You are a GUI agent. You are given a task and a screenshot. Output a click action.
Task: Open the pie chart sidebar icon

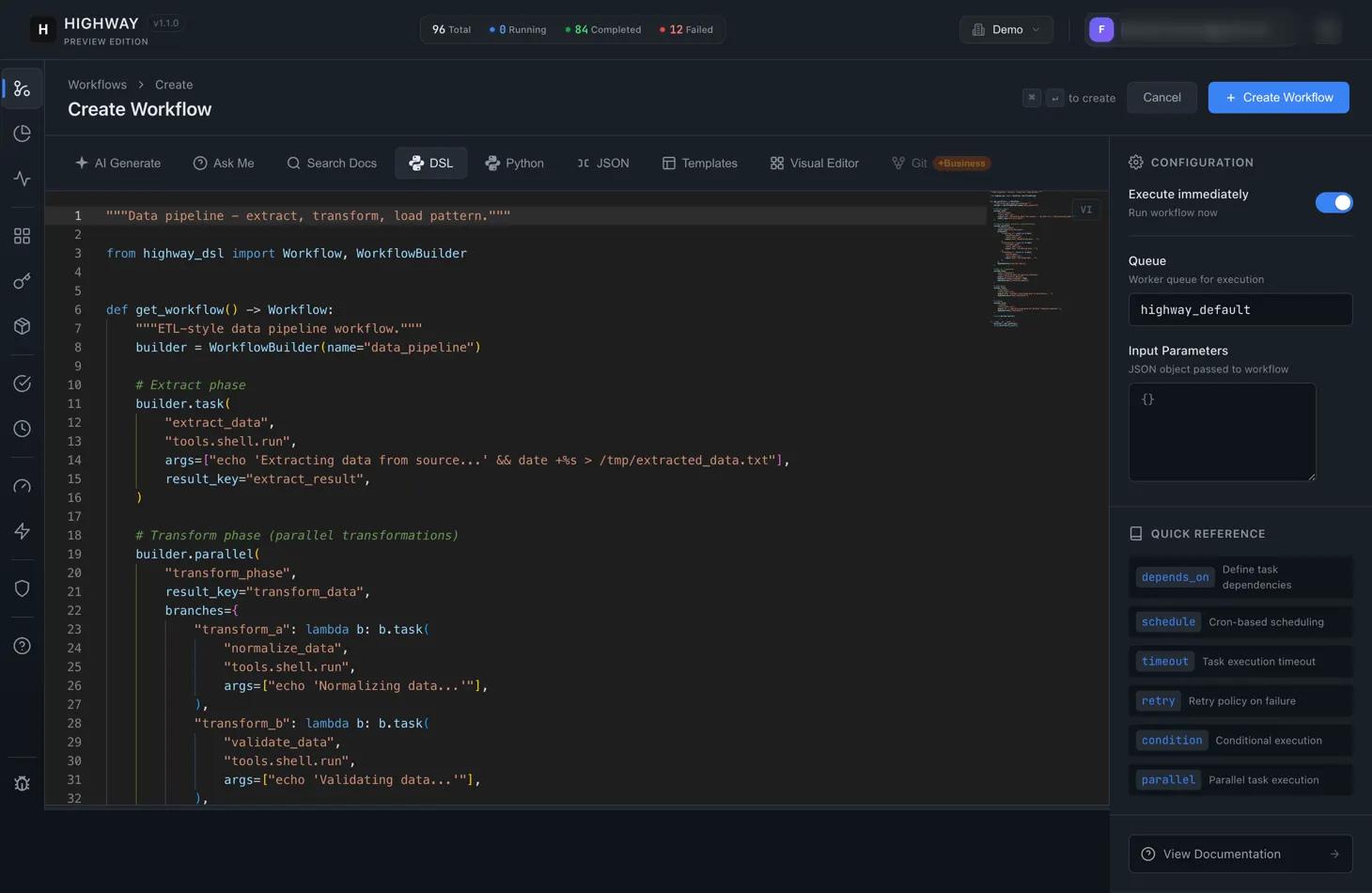pos(22,133)
